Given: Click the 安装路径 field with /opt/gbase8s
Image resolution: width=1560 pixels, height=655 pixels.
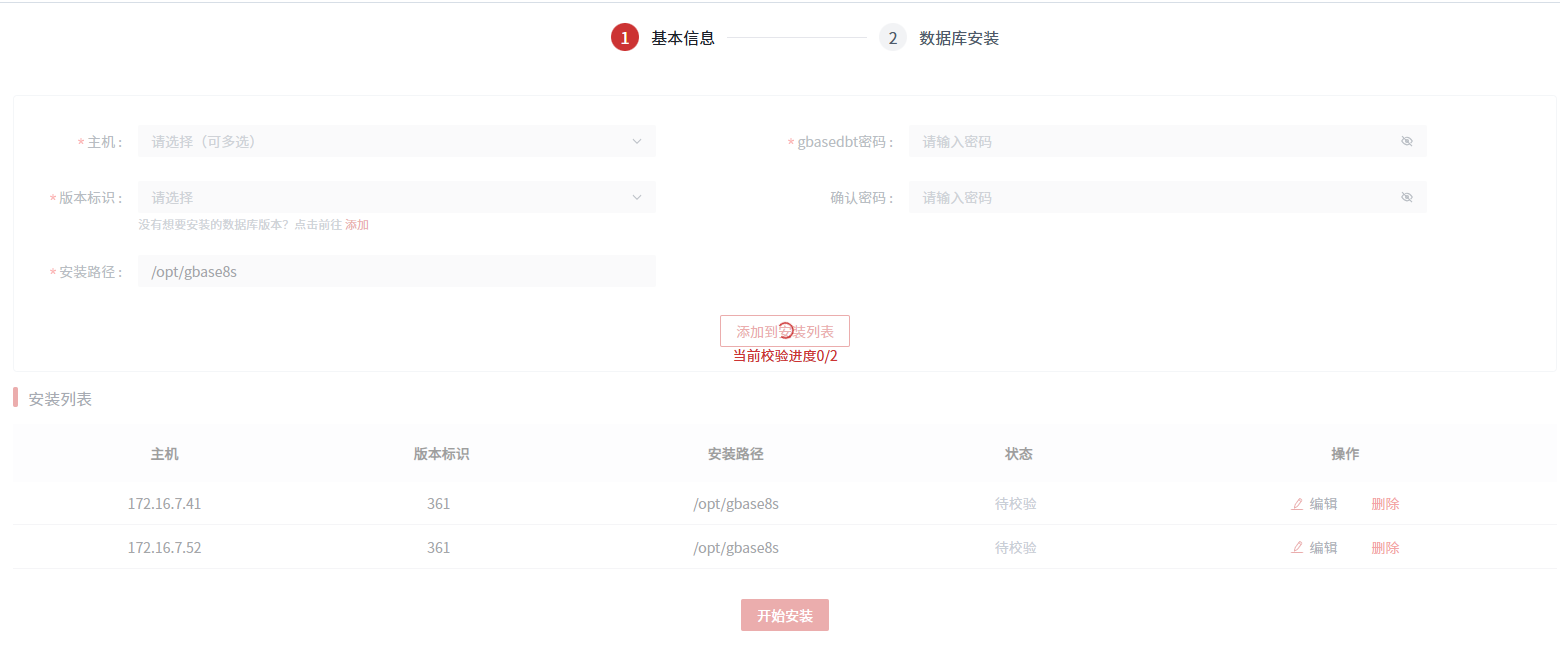Looking at the screenshot, I should (x=396, y=271).
